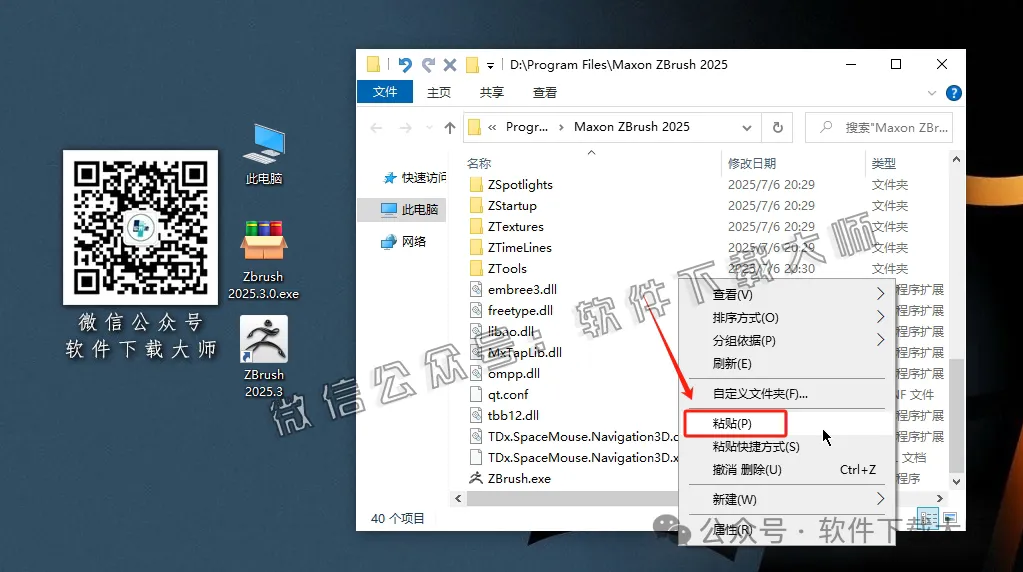This screenshot has height=572, width=1023.
Task: Click the qt.conf file icon
Action: pyautogui.click(x=476, y=395)
